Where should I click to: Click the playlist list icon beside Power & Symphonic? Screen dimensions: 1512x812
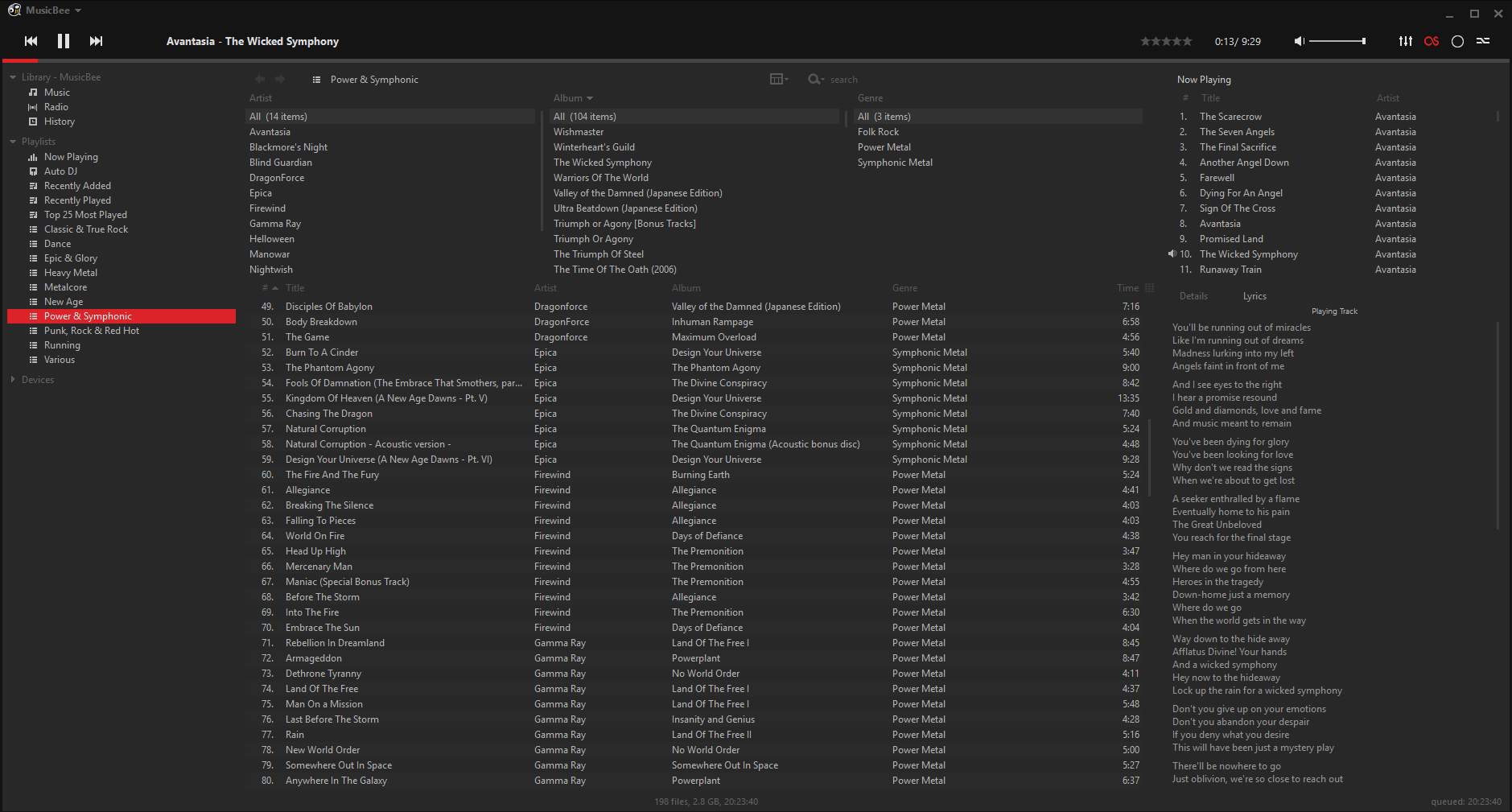(x=317, y=80)
